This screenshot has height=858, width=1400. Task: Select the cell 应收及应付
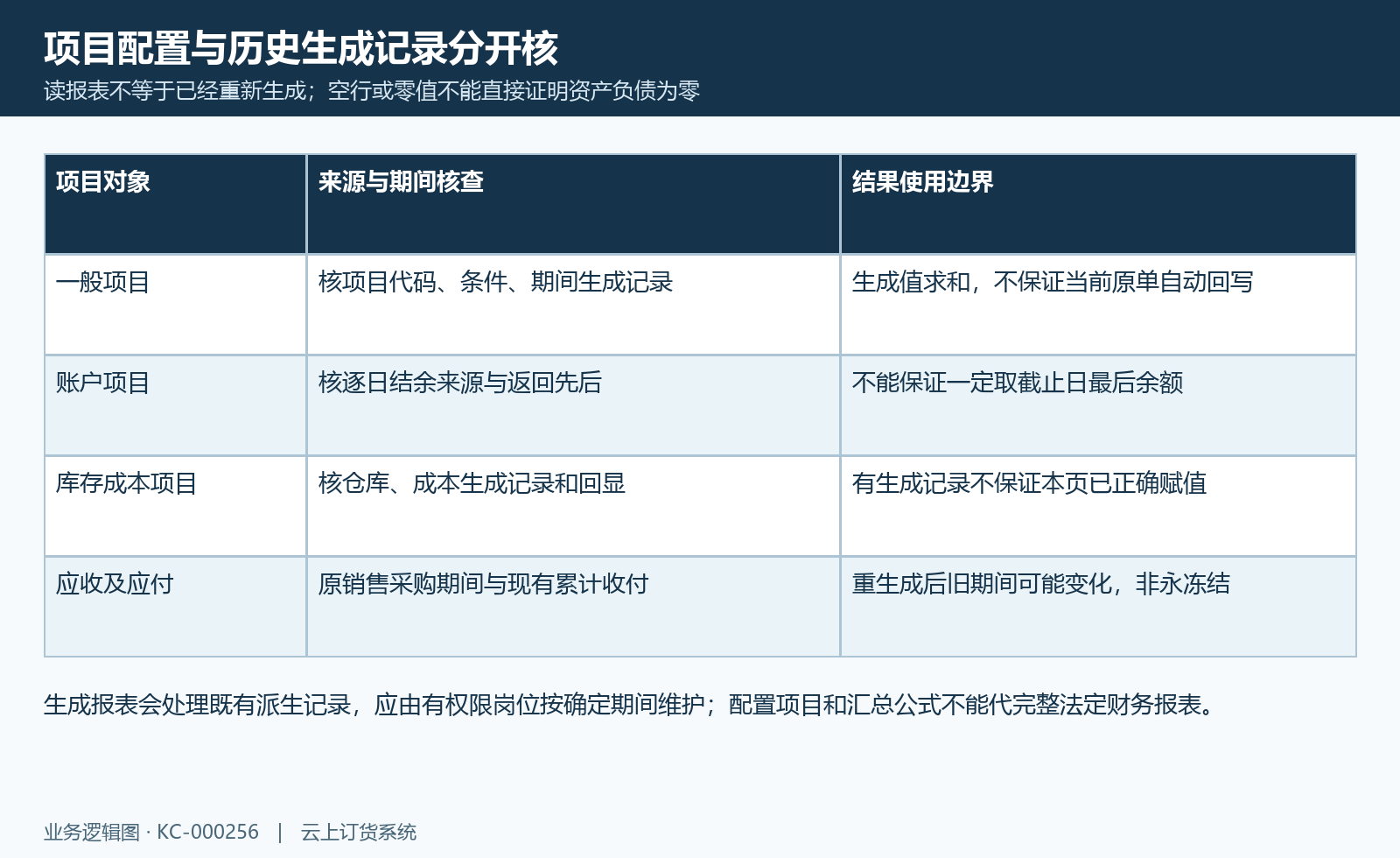pyautogui.click(x=176, y=607)
